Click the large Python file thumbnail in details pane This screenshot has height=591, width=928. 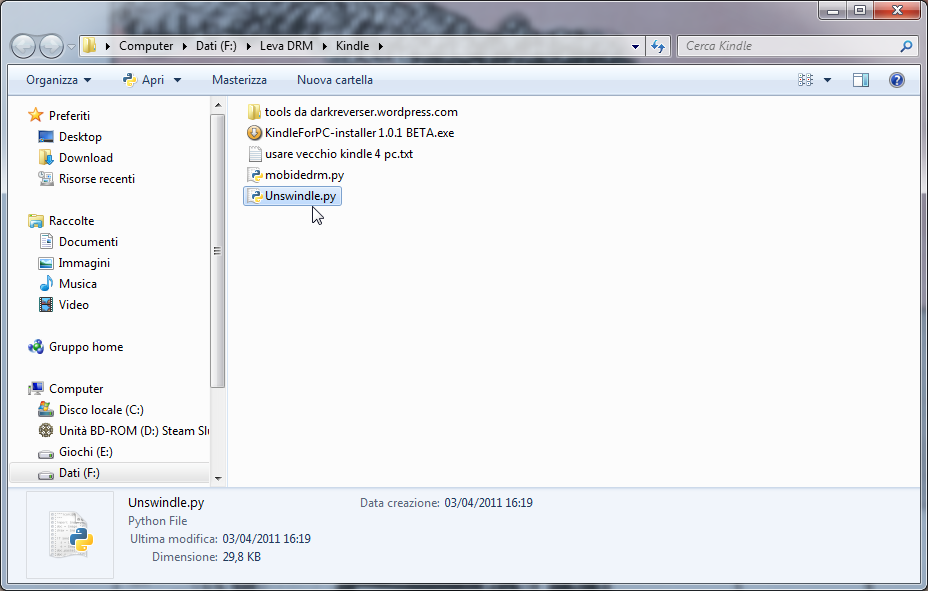pos(70,535)
